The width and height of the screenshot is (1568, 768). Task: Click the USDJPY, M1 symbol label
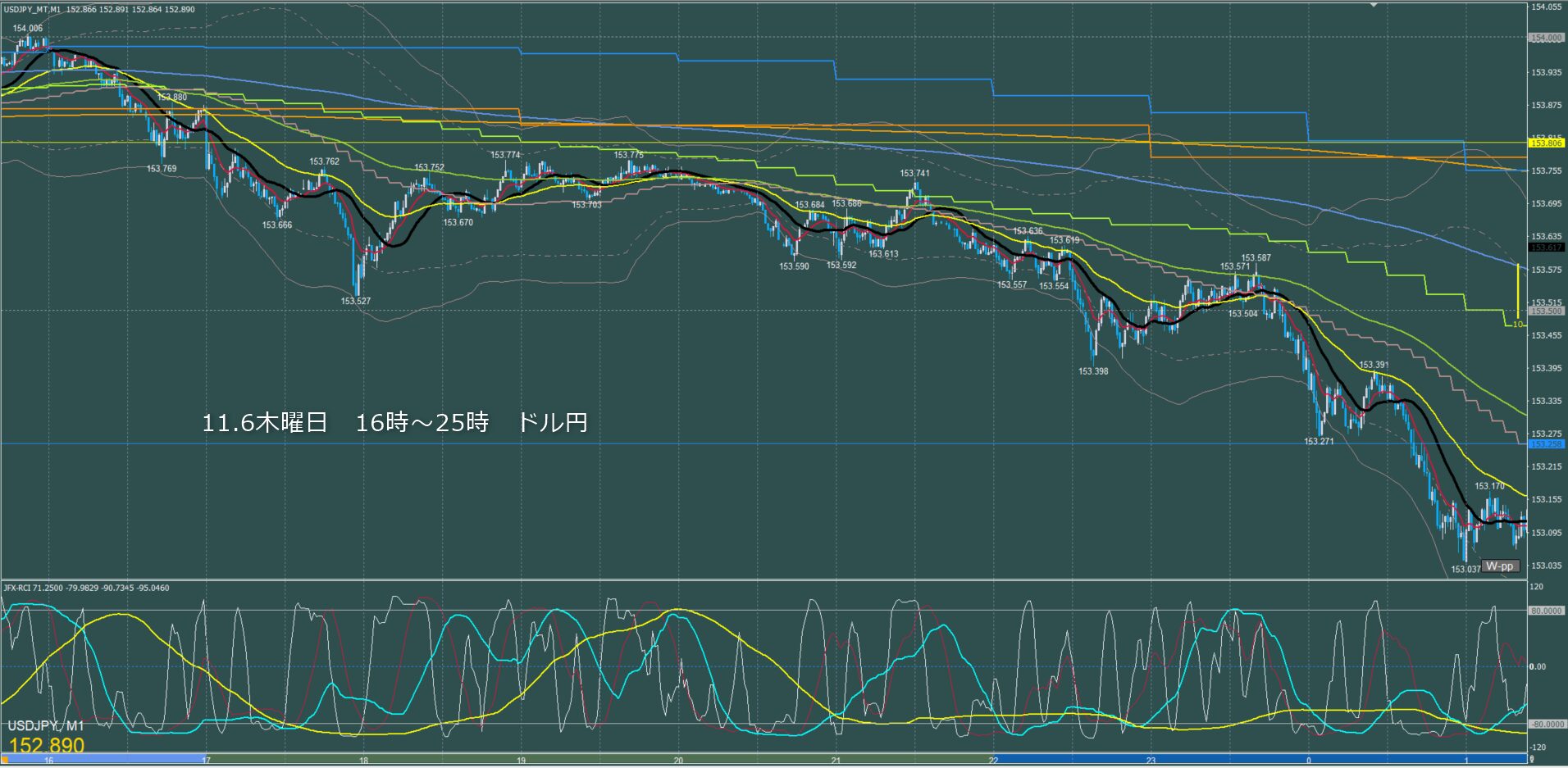point(46,726)
